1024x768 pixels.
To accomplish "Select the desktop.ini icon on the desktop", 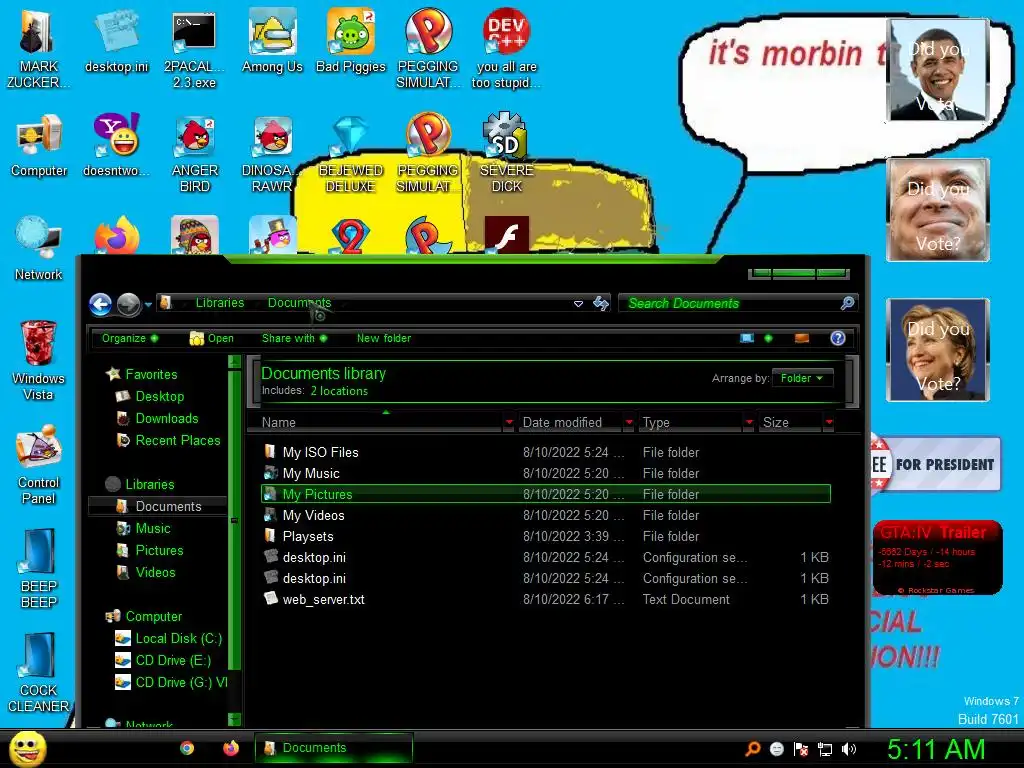I will (x=116, y=42).
